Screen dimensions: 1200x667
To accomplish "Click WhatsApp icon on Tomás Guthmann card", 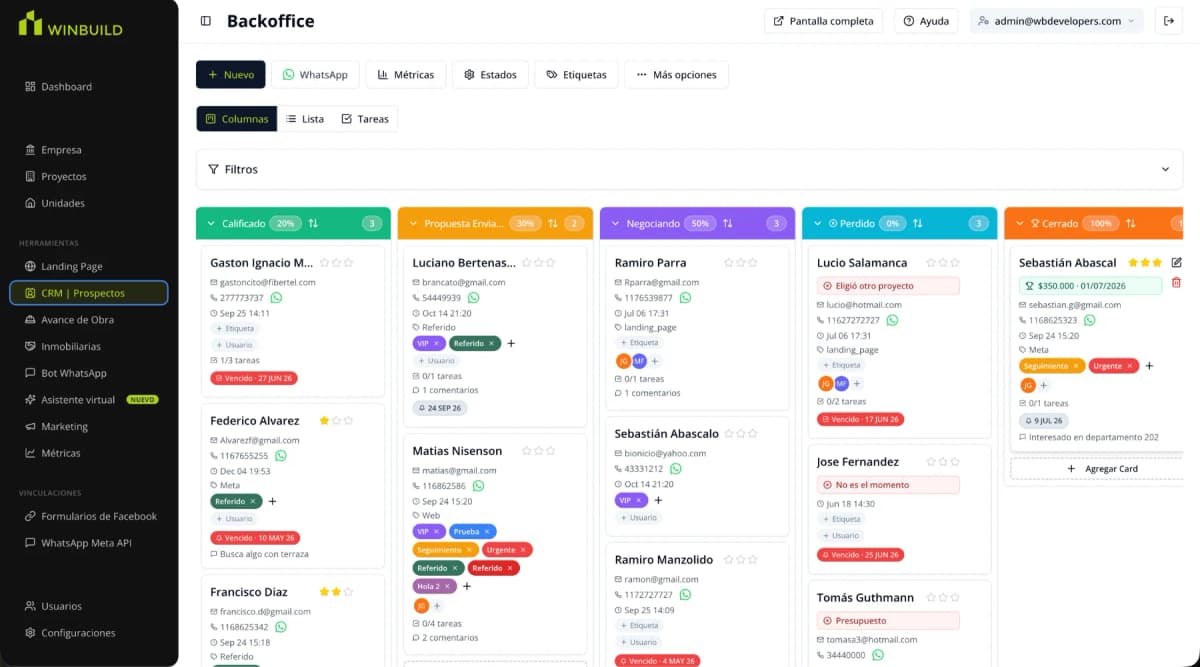I will tap(878, 655).
